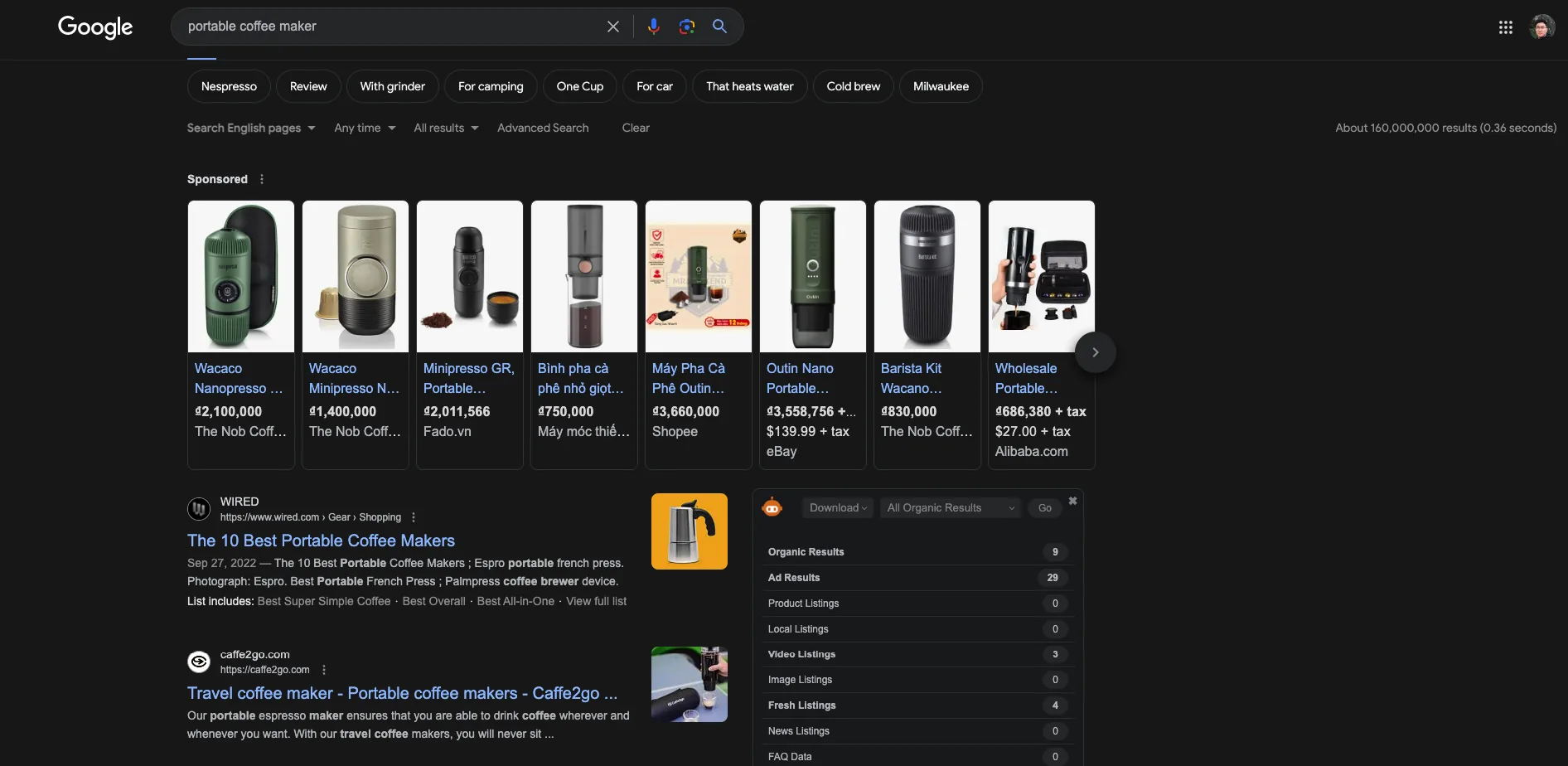Expand the Any time dropdown
The image size is (1568, 766).
365,128
